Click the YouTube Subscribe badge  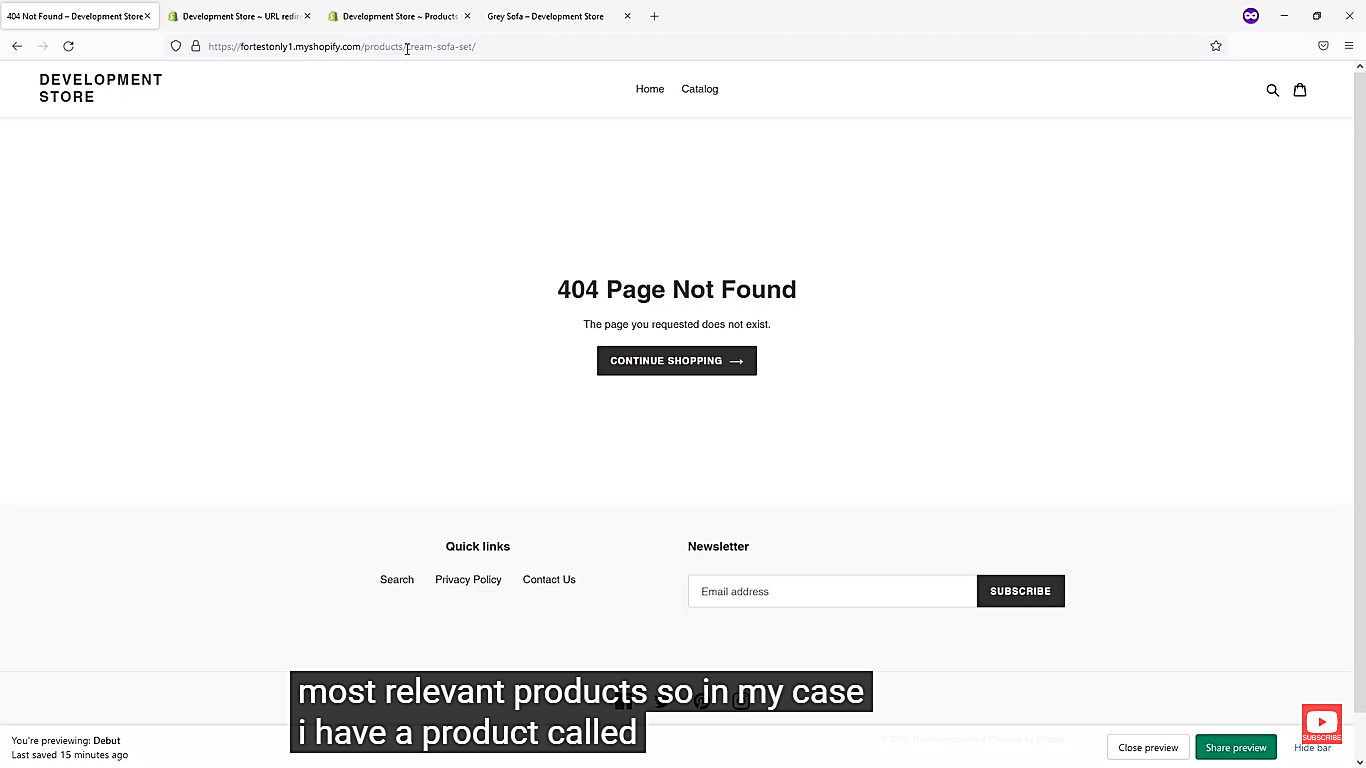pos(1321,725)
